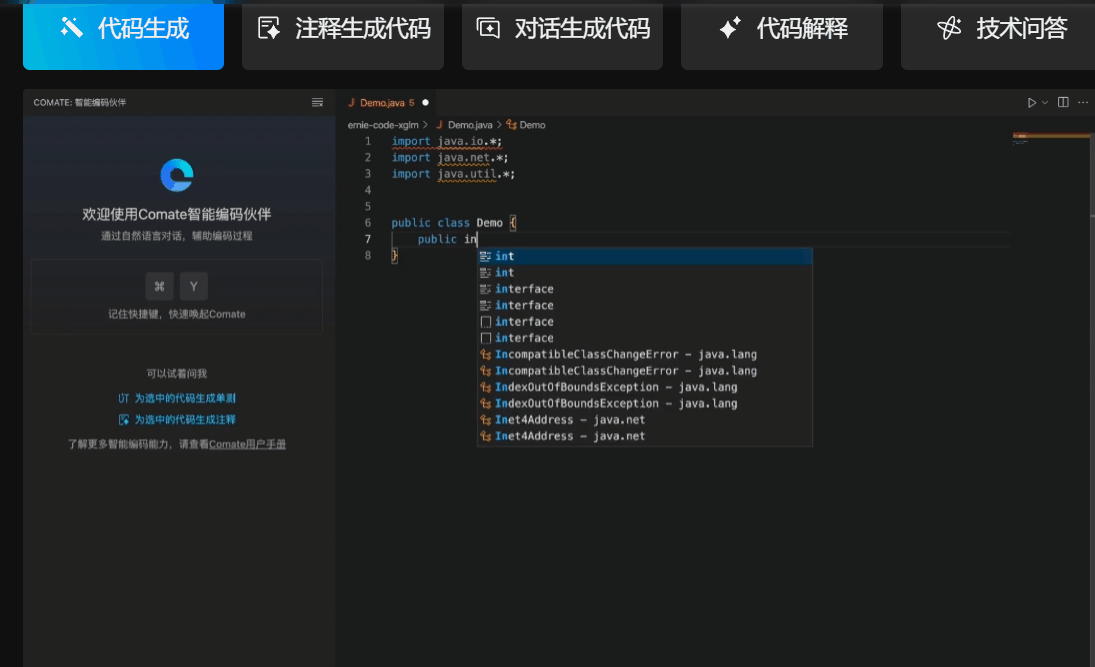Click 为选中的代码生成单测 link

click(x=184, y=398)
